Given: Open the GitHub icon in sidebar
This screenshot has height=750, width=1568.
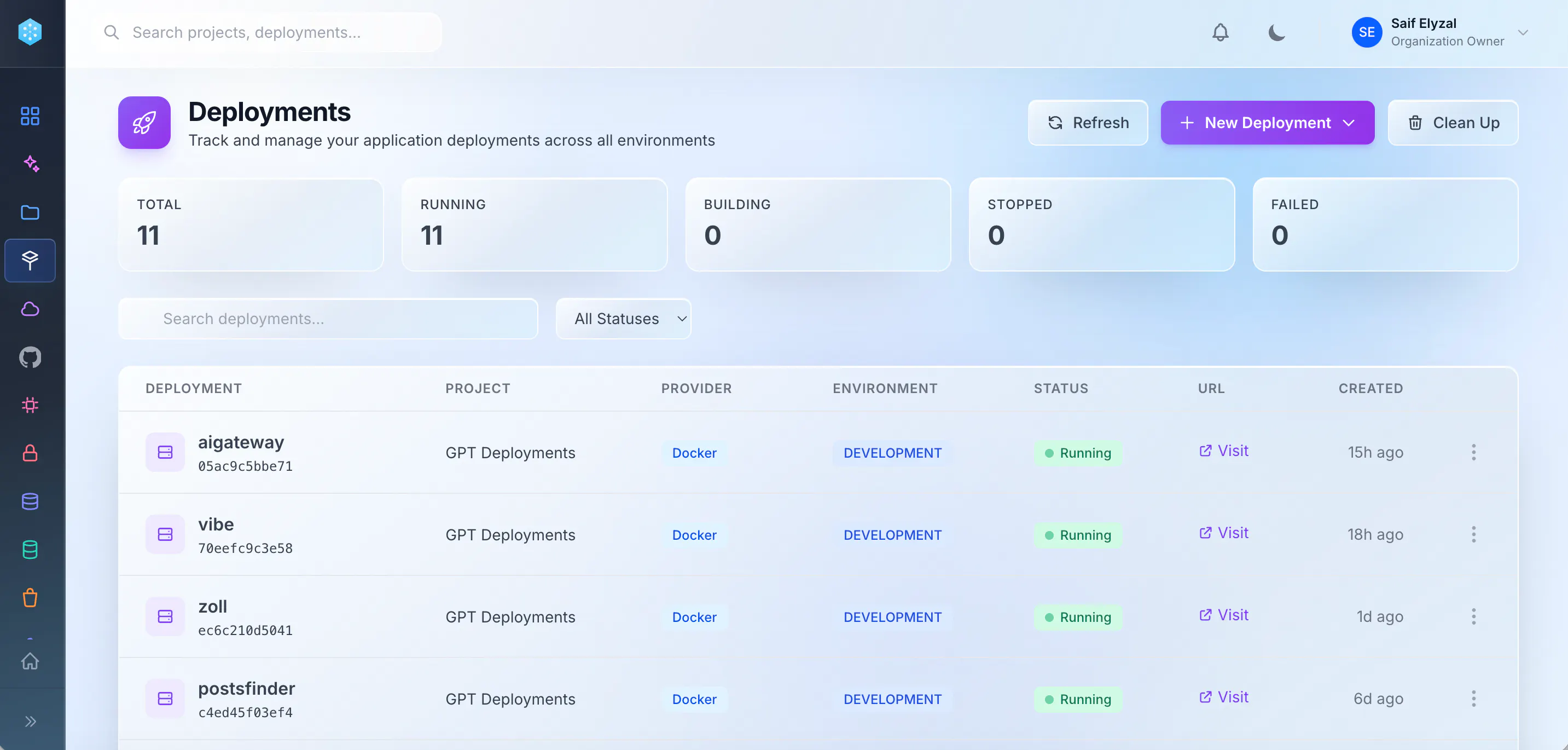Looking at the screenshot, I should [x=30, y=357].
